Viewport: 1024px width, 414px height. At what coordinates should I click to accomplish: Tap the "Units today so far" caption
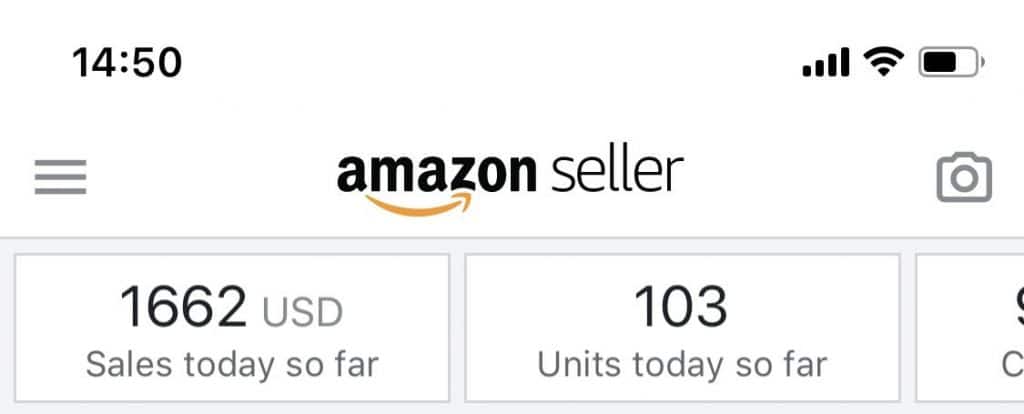[x=682, y=364]
